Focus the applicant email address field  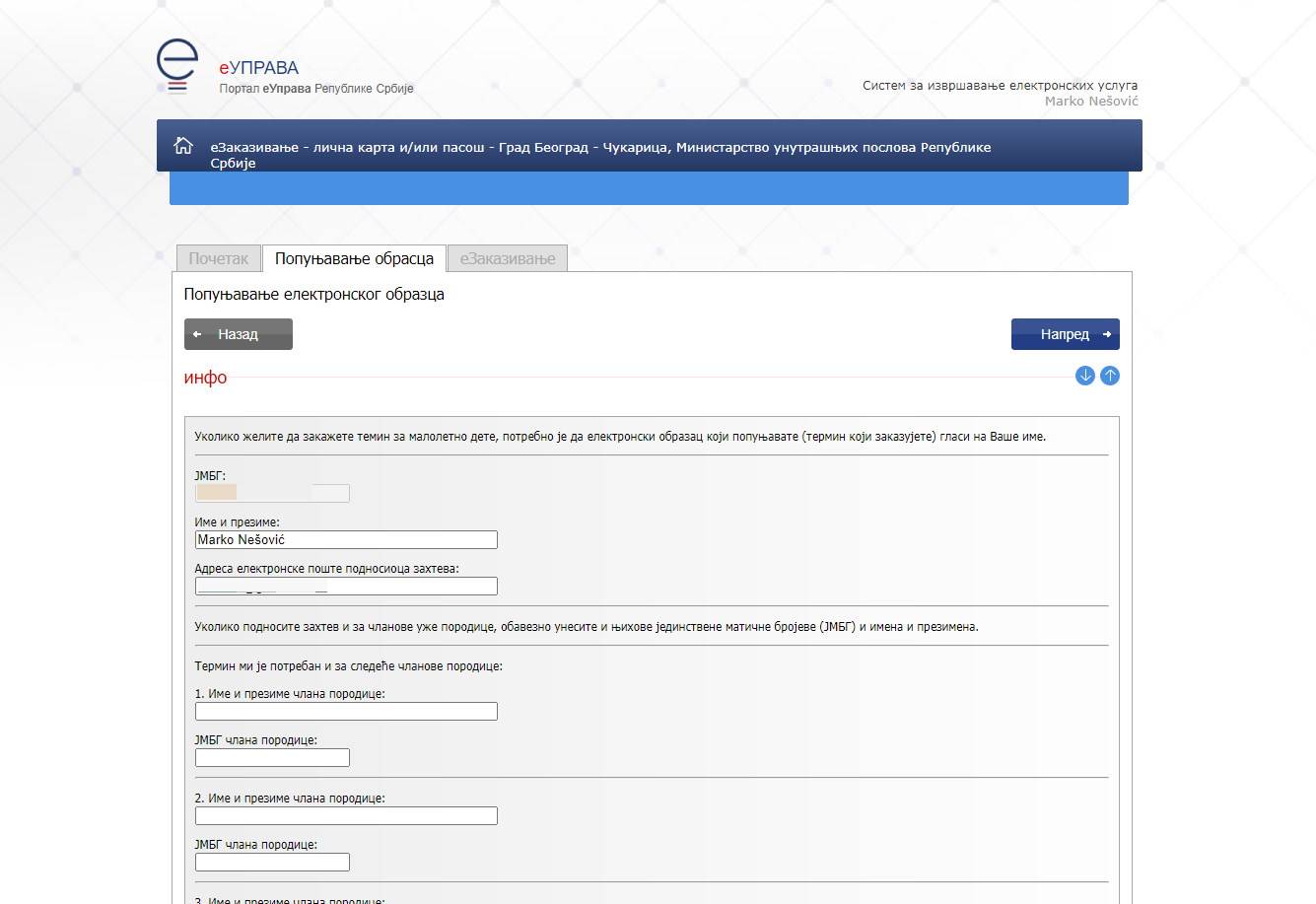click(x=346, y=587)
